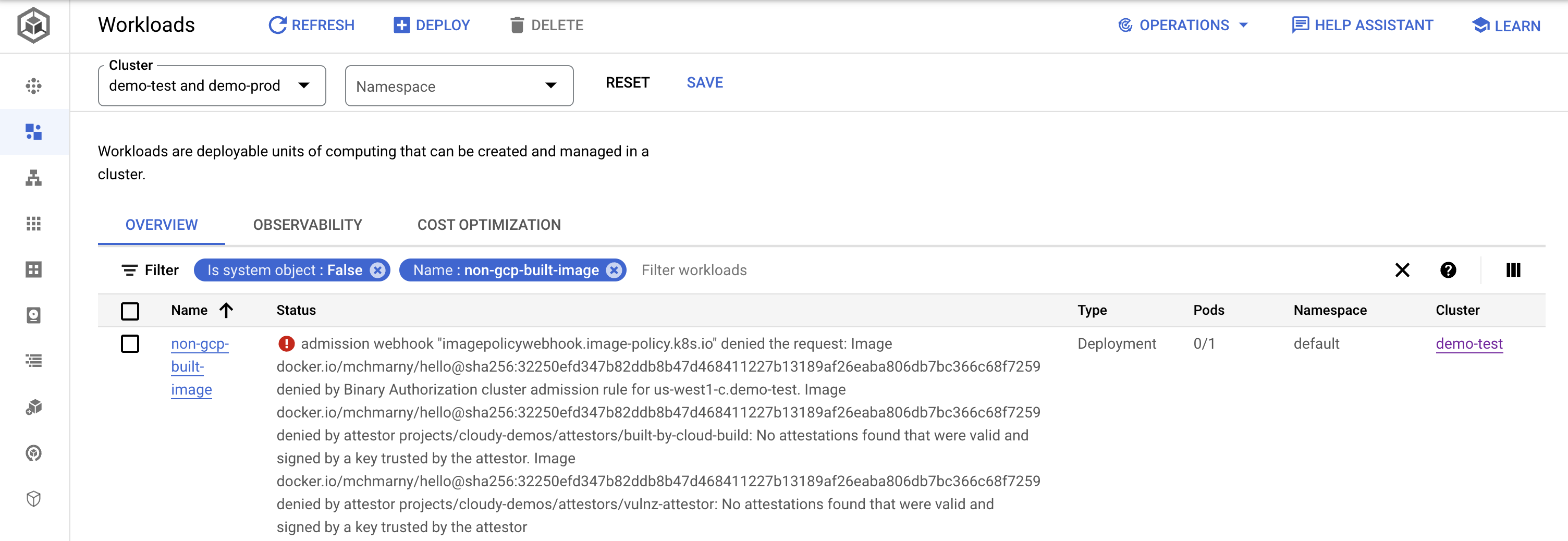Click the Pods column header
Image resolution: width=1568 pixels, height=541 pixels.
pos(1209,310)
